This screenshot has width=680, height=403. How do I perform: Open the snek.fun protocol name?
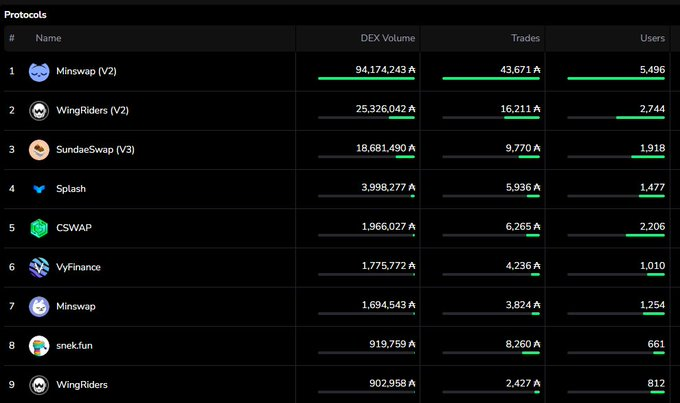(74, 346)
